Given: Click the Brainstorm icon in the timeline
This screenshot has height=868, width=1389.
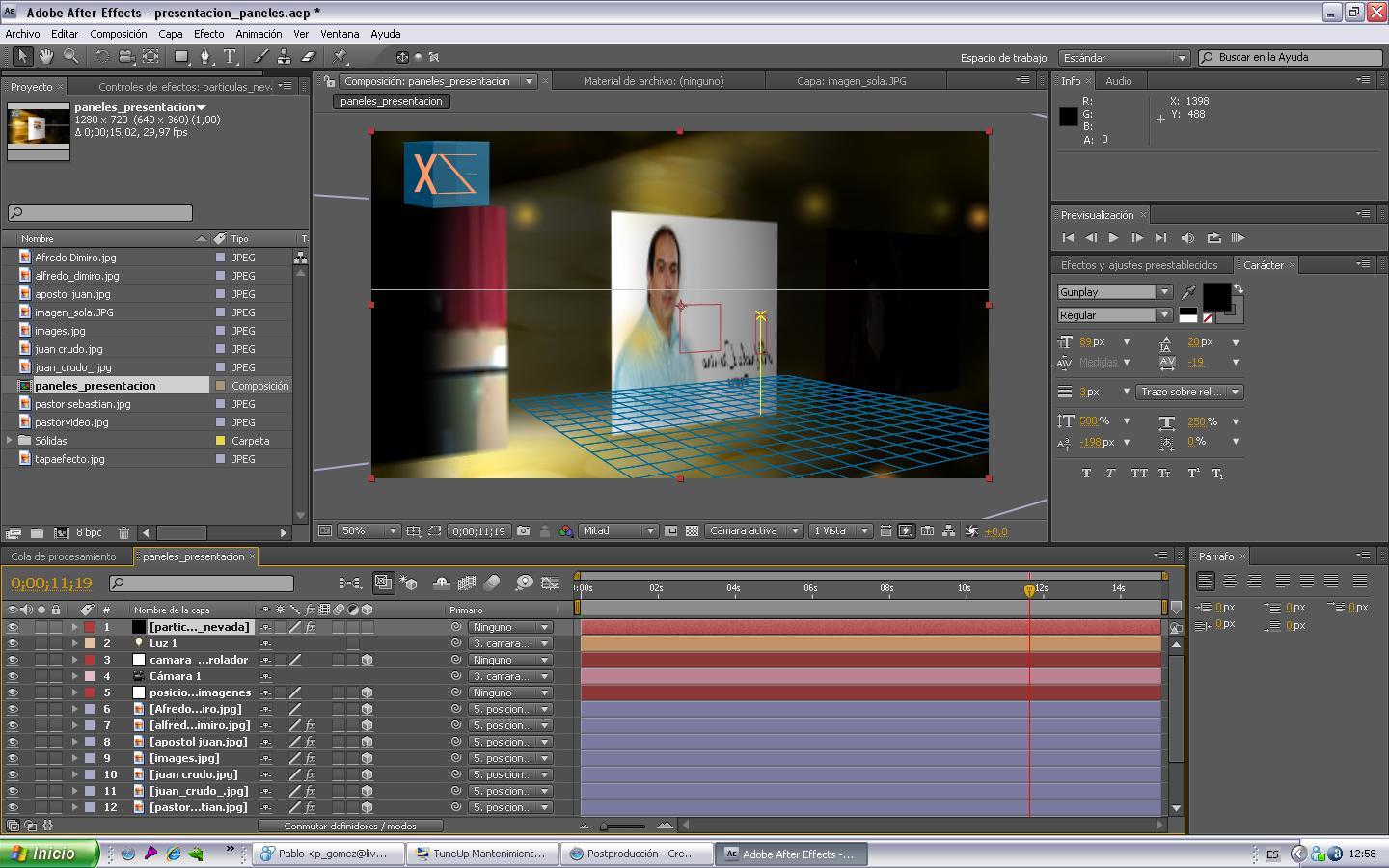Looking at the screenshot, I should coord(524,583).
